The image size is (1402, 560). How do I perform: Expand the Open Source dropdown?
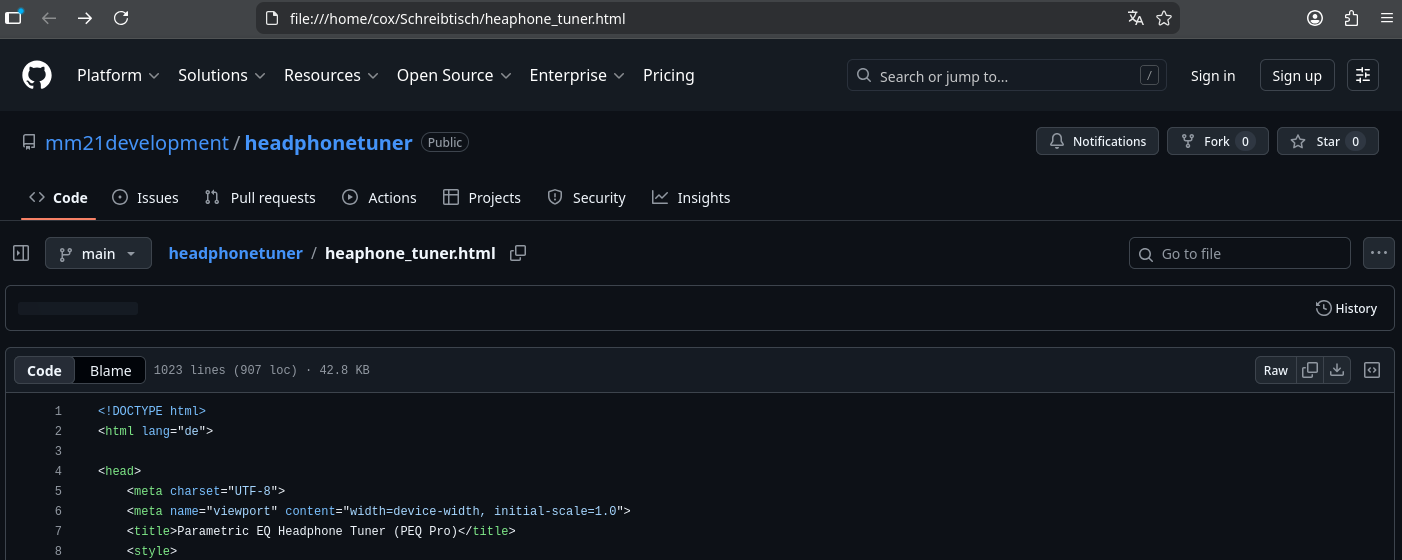point(454,75)
